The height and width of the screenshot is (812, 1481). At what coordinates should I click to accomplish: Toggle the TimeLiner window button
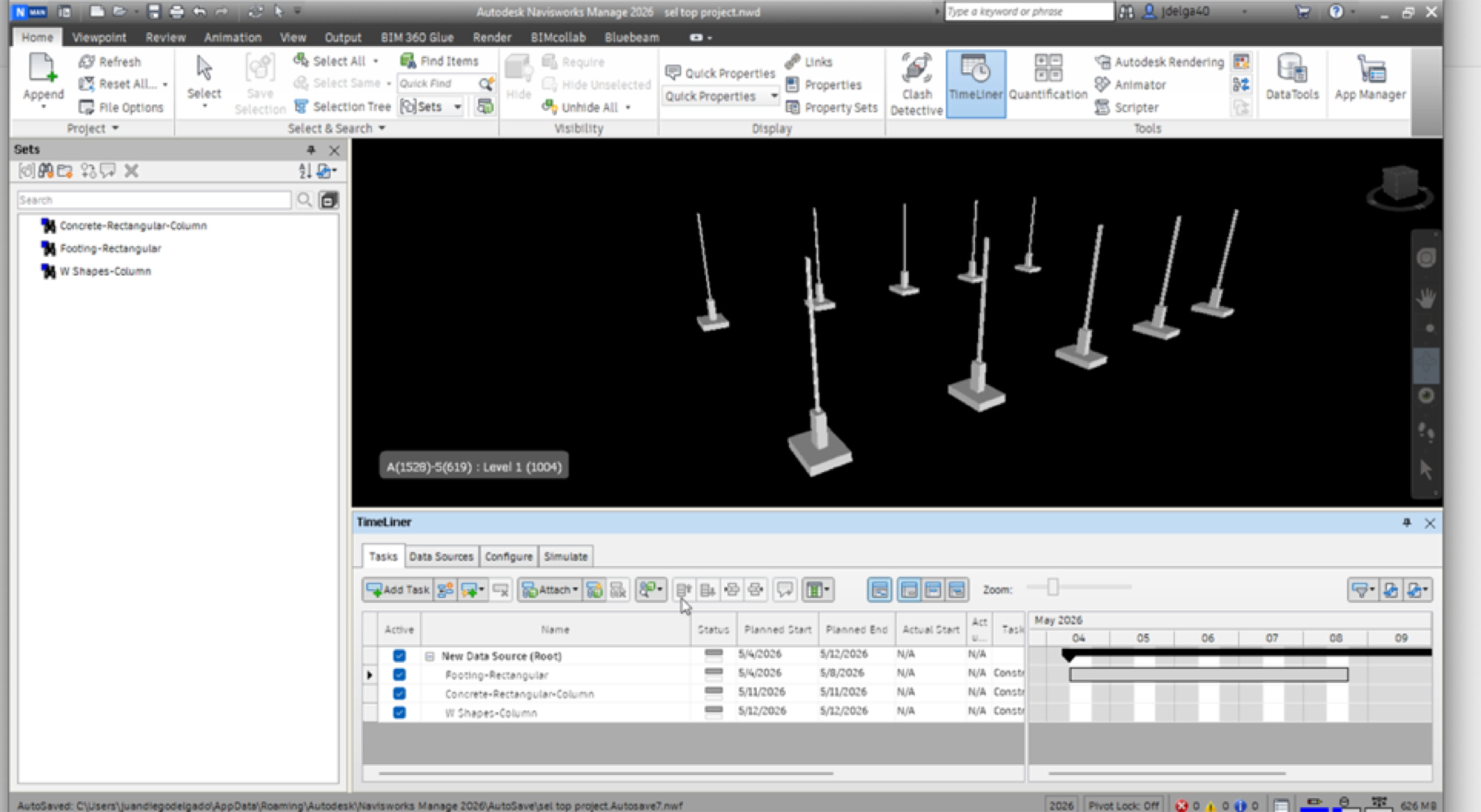(x=976, y=83)
